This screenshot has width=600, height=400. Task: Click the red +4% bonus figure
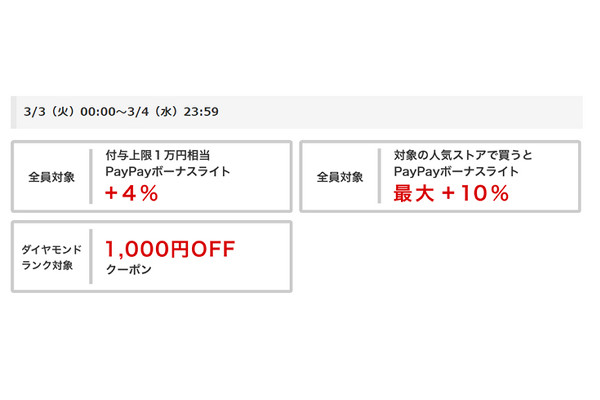(132, 194)
